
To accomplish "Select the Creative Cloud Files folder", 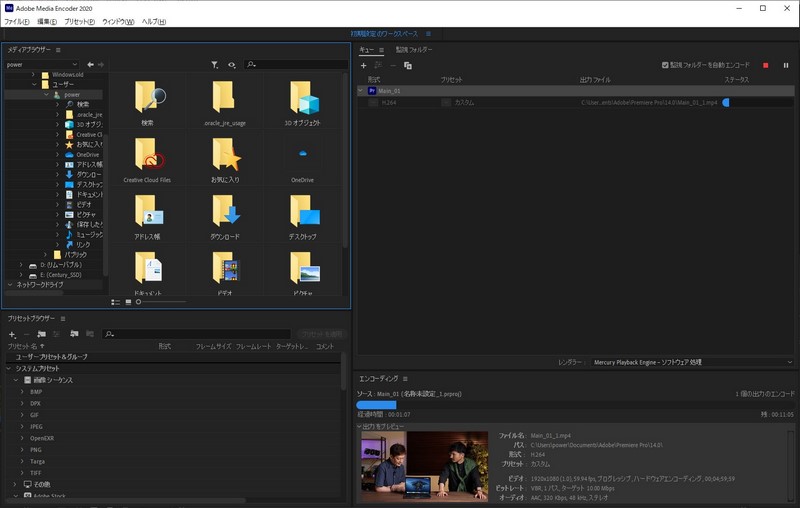I will pyautogui.click(x=147, y=160).
